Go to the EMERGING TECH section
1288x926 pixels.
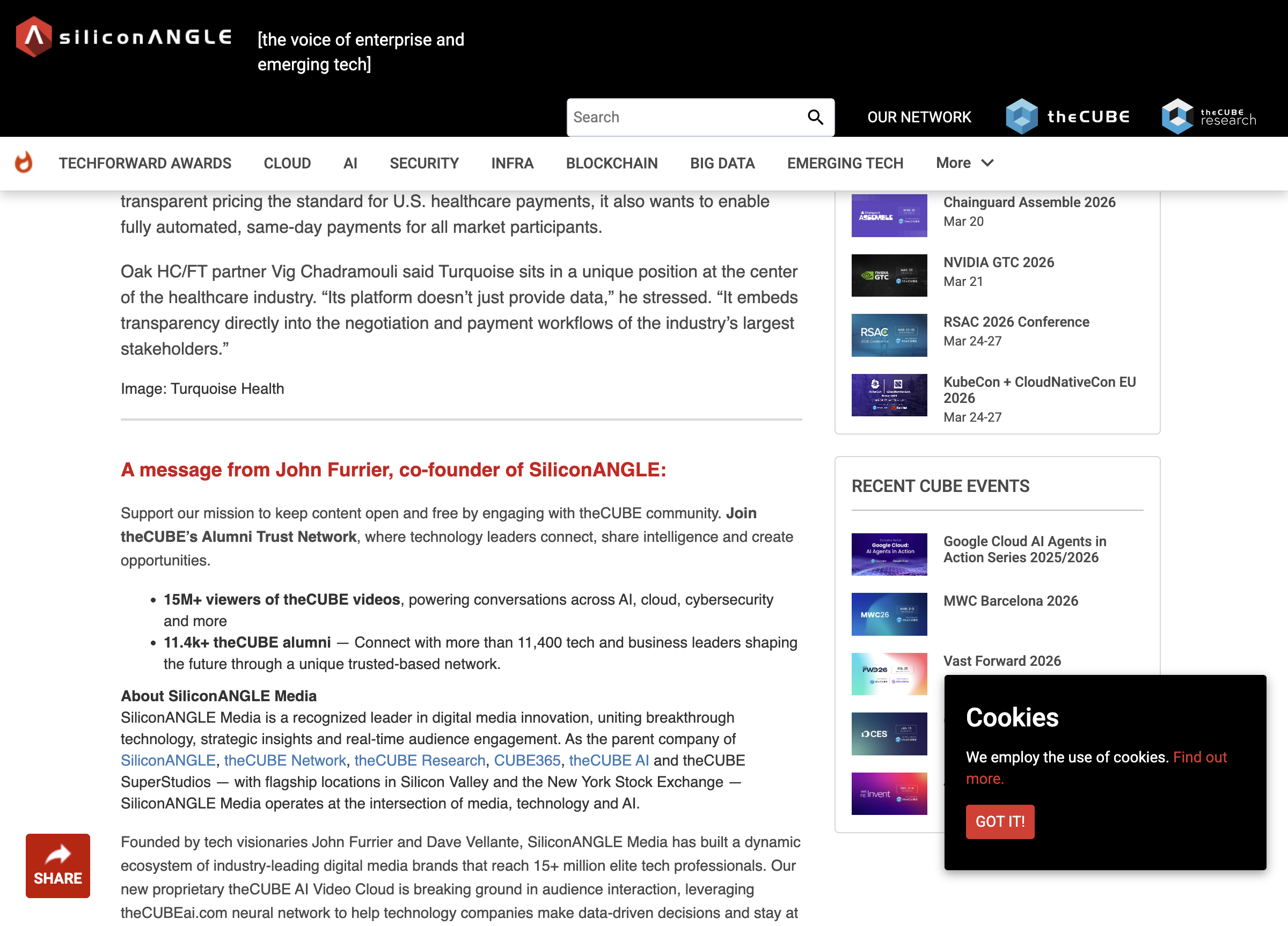(x=845, y=164)
